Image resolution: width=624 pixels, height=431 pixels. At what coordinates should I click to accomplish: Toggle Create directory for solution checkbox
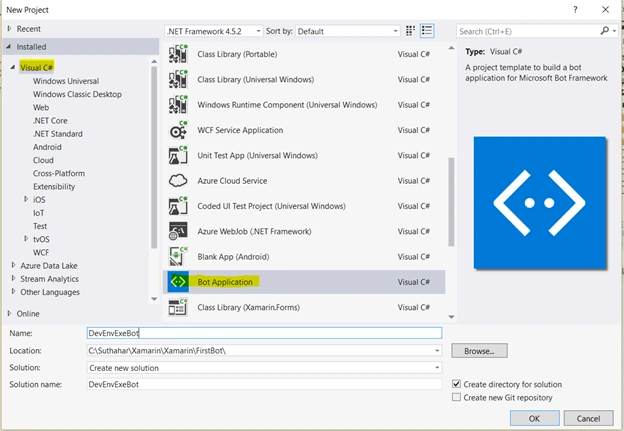click(x=456, y=384)
